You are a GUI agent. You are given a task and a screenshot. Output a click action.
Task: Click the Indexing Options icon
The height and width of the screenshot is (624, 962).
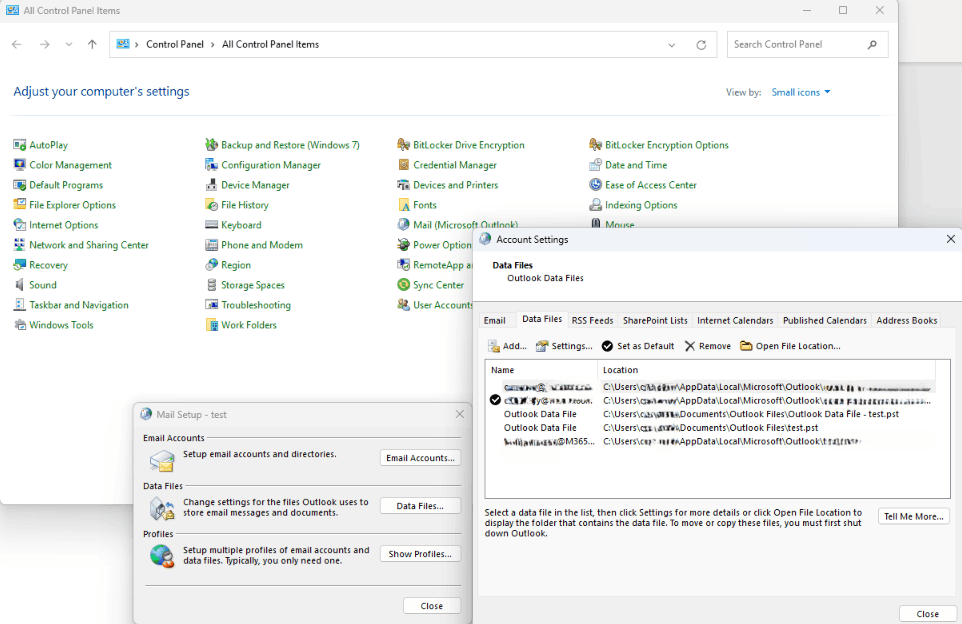click(x=595, y=205)
